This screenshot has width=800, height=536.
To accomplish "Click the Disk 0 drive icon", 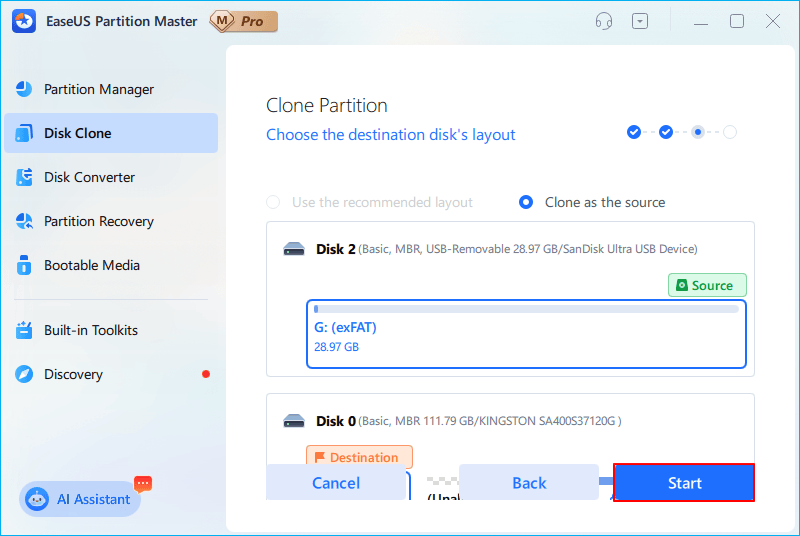I will point(294,421).
